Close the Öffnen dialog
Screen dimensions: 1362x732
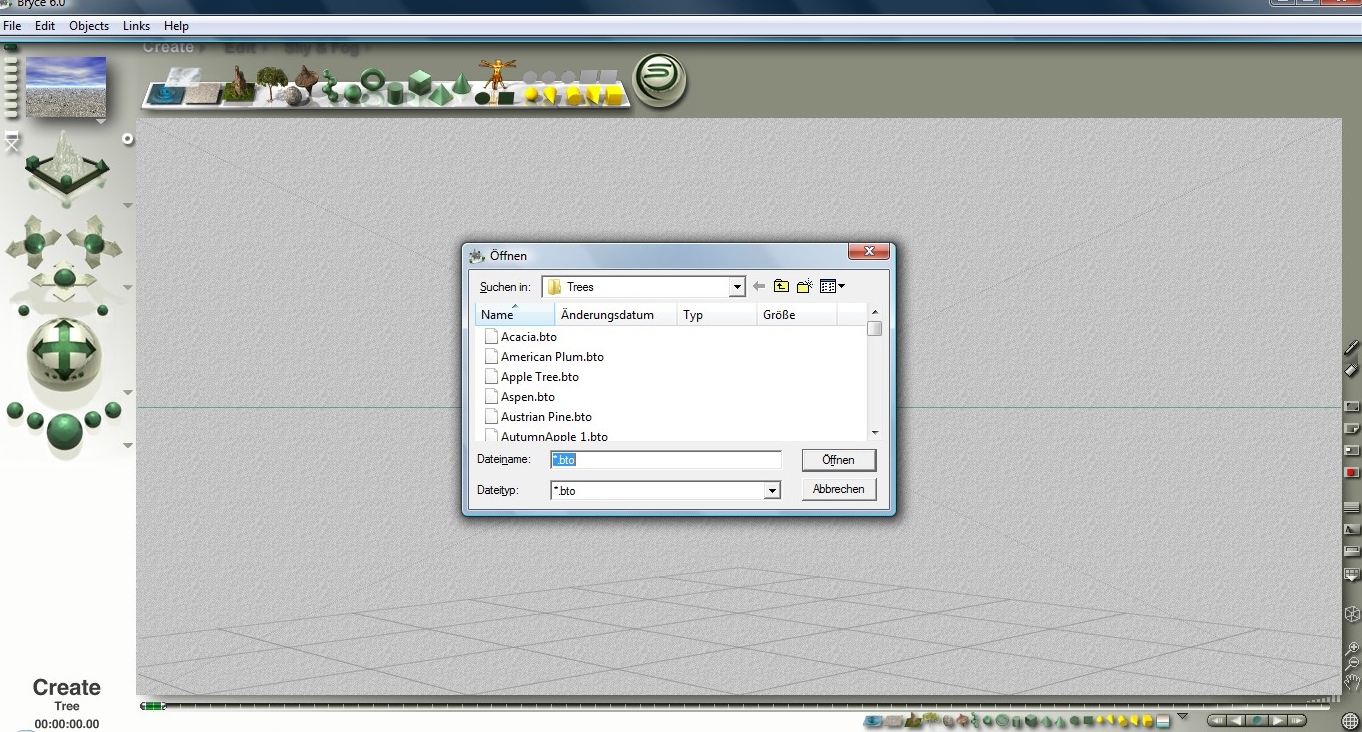(x=869, y=252)
